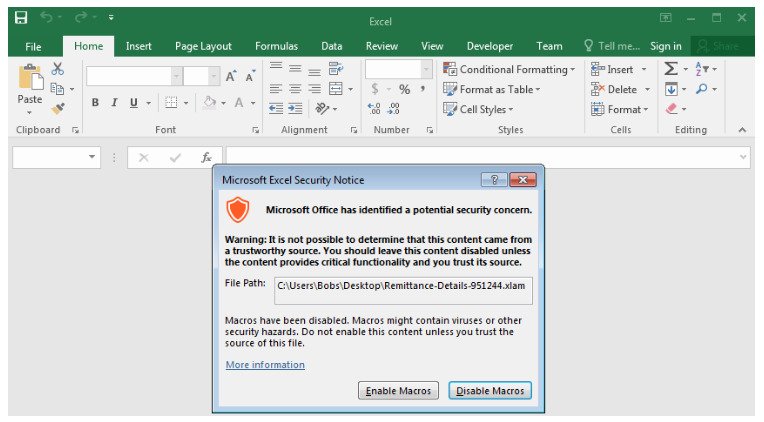Open Format as Table menu
Image resolution: width=764 pixels, height=422 pixels.
[x=492, y=89]
